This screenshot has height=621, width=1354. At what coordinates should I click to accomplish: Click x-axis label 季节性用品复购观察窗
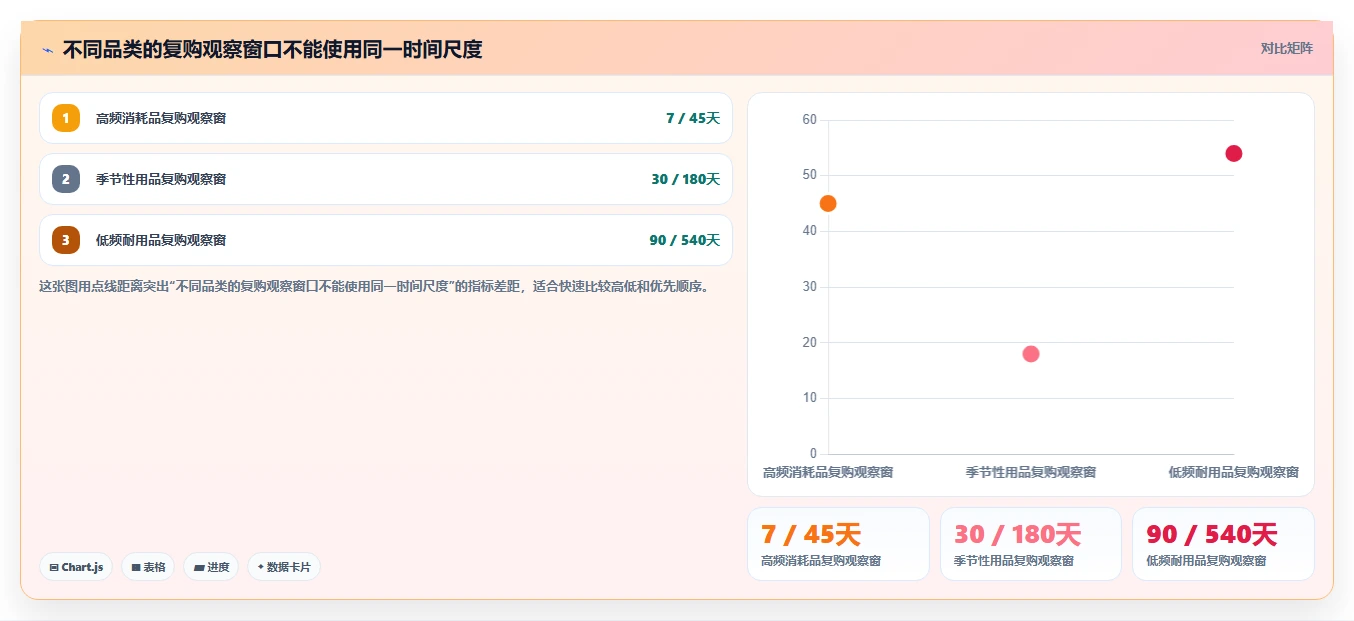coord(1031,472)
